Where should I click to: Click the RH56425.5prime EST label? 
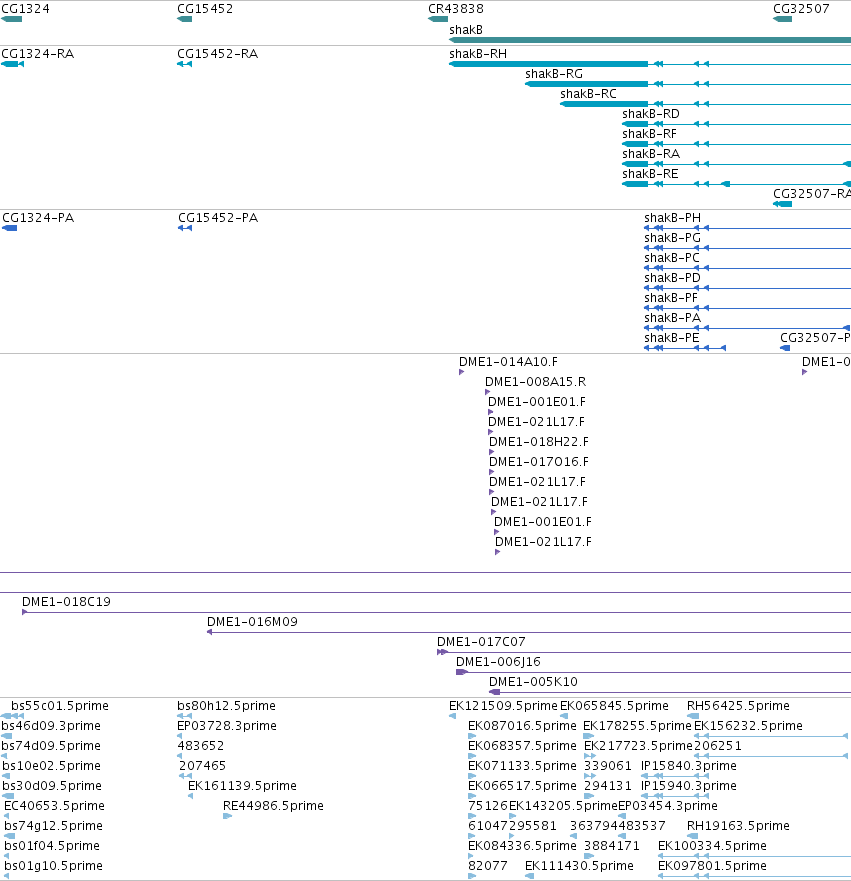point(738,706)
